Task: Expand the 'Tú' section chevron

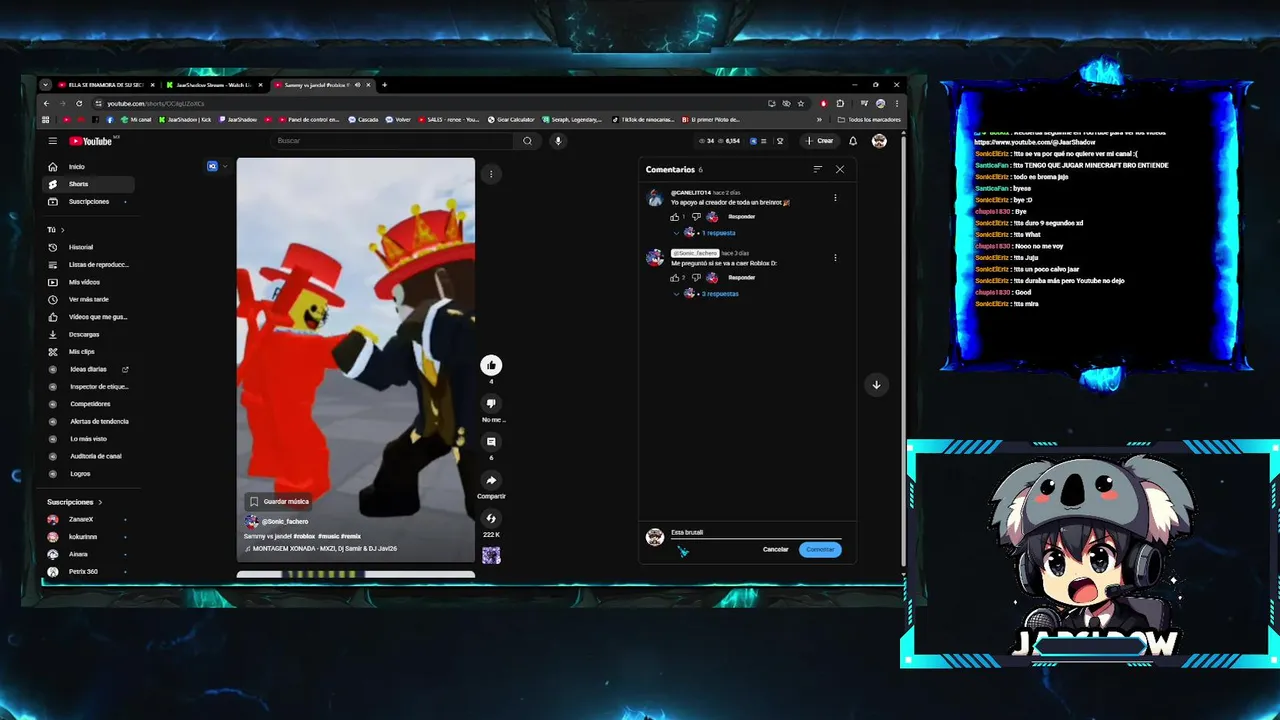Action: pos(65,230)
